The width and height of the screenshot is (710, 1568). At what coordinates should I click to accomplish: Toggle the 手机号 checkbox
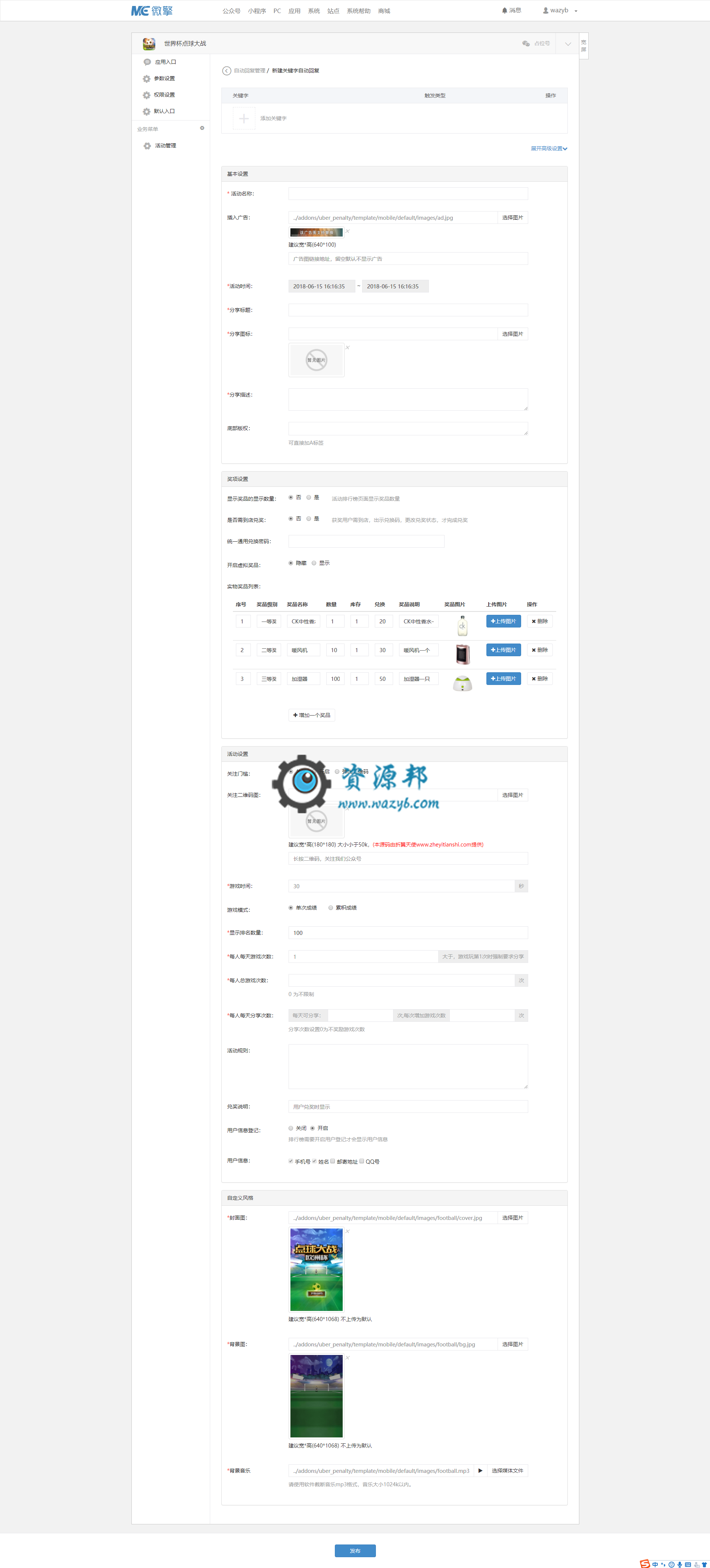tap(290, 1161)
